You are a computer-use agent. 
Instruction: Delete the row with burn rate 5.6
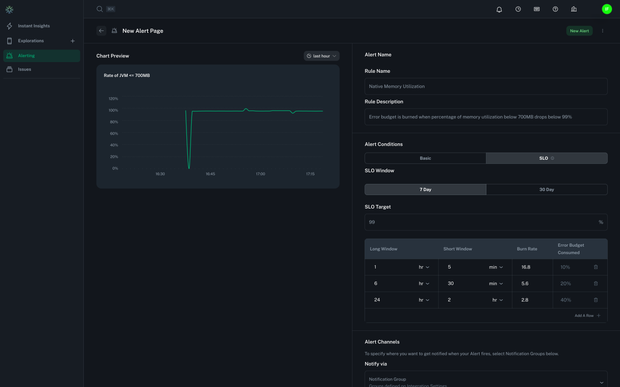596,283
